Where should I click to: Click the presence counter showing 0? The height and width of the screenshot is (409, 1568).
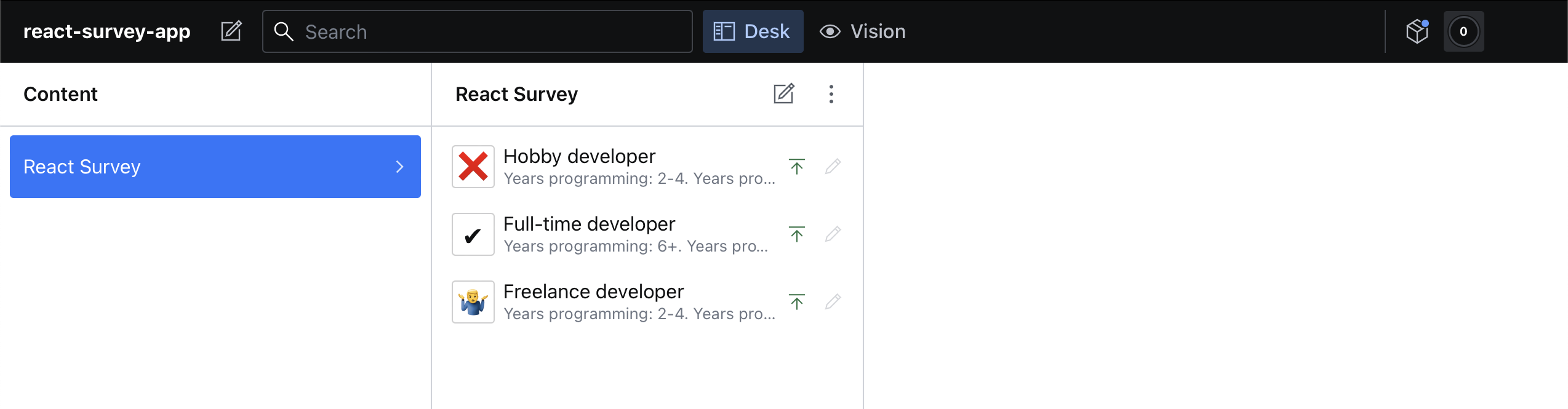pos(1463,31)
